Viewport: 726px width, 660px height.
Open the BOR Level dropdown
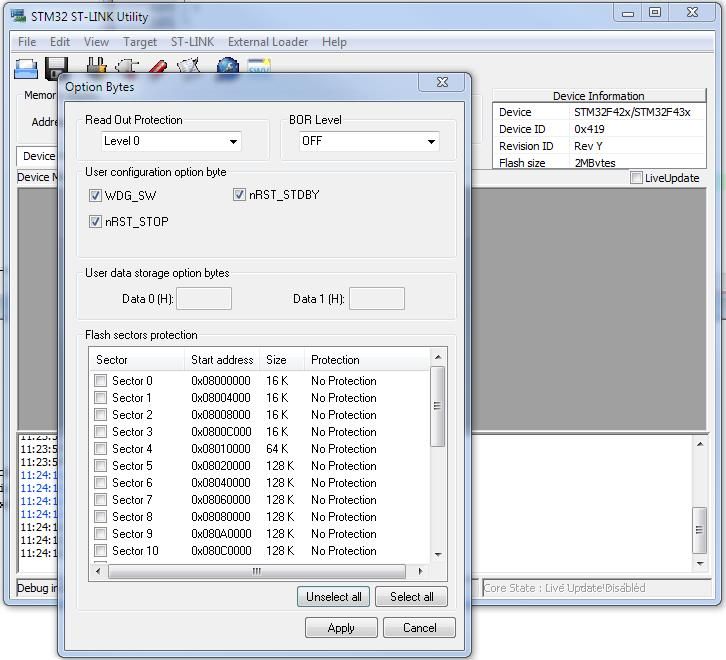(x=369, y=141)
